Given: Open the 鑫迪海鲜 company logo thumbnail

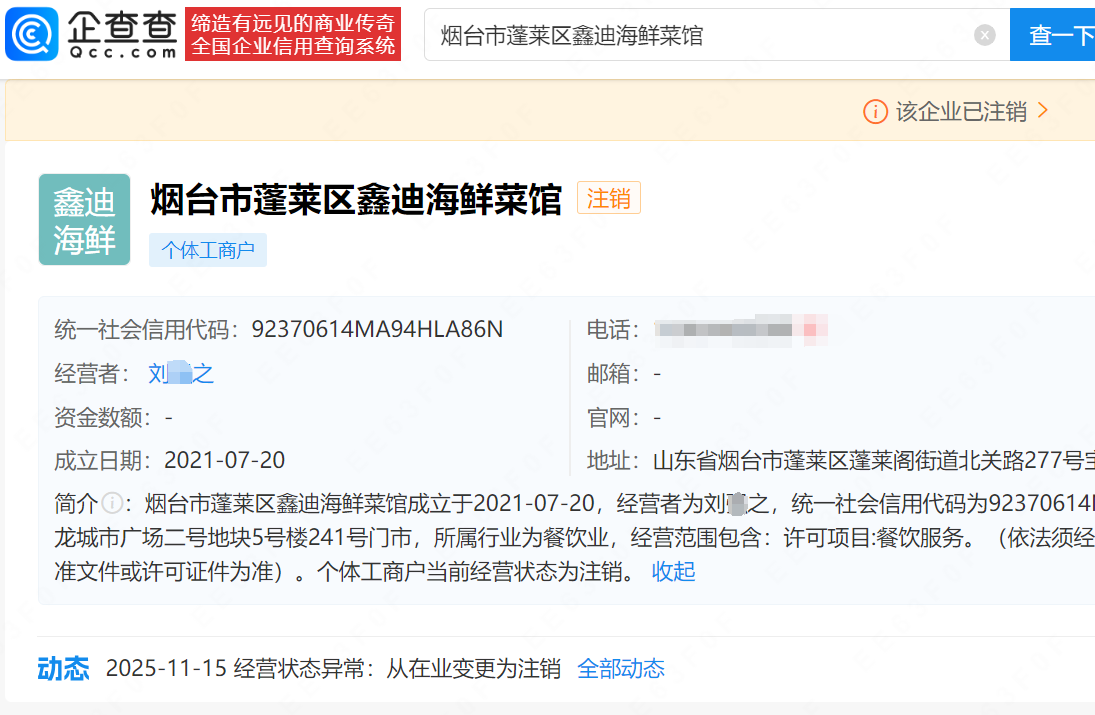Looking at the screenshot, I should (x=84, y=220).
